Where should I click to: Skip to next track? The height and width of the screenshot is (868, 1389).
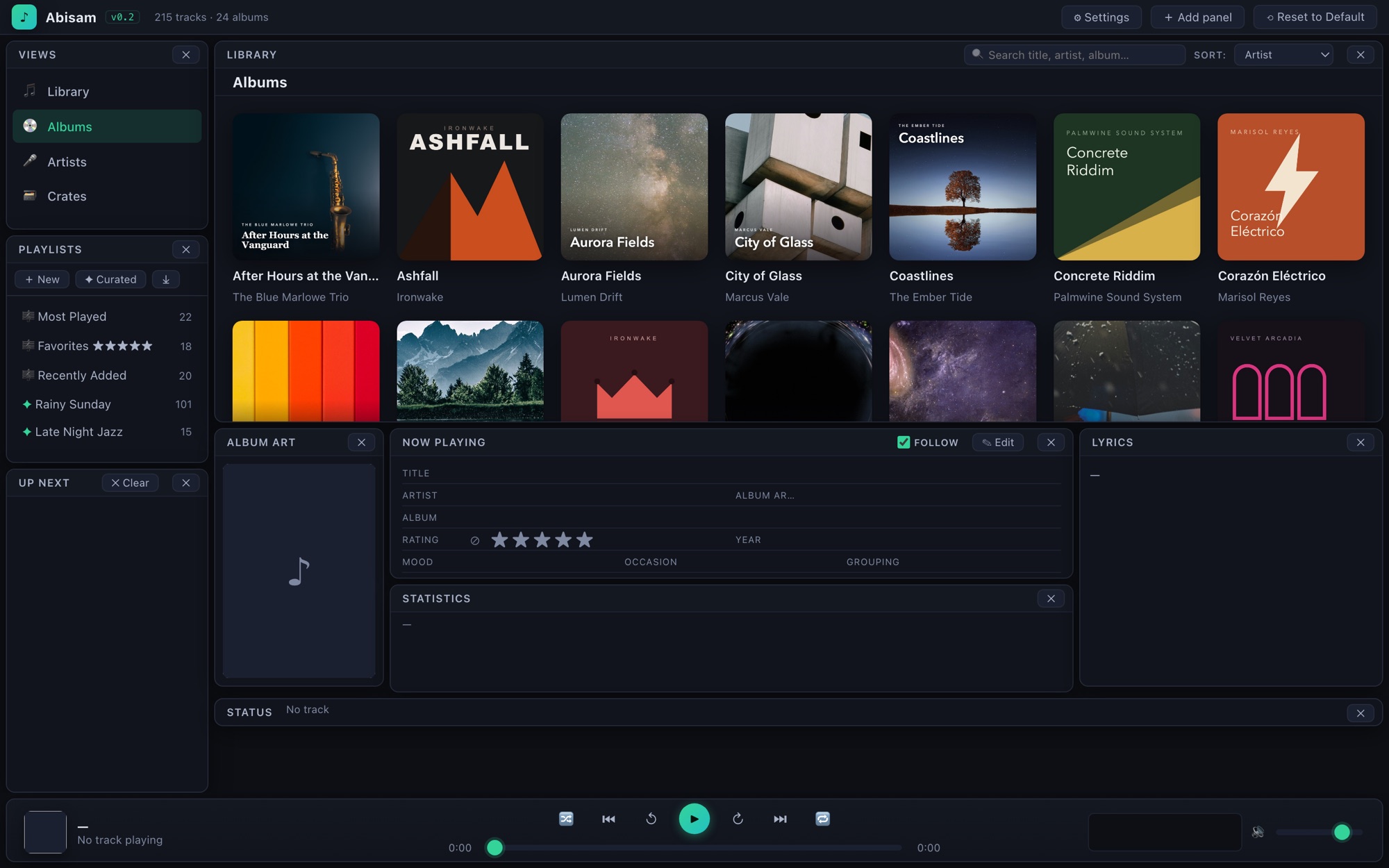tap(780, 819)
